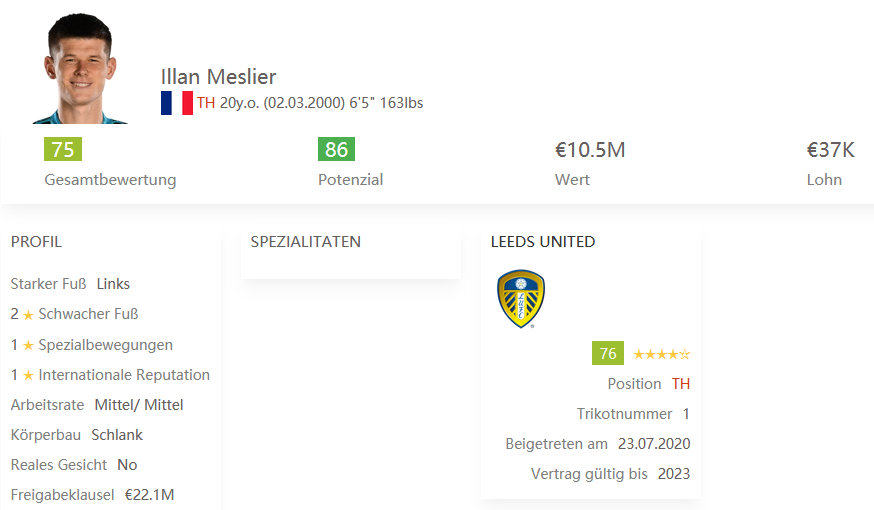Click the 76 team rating badge

pos(608,353)
